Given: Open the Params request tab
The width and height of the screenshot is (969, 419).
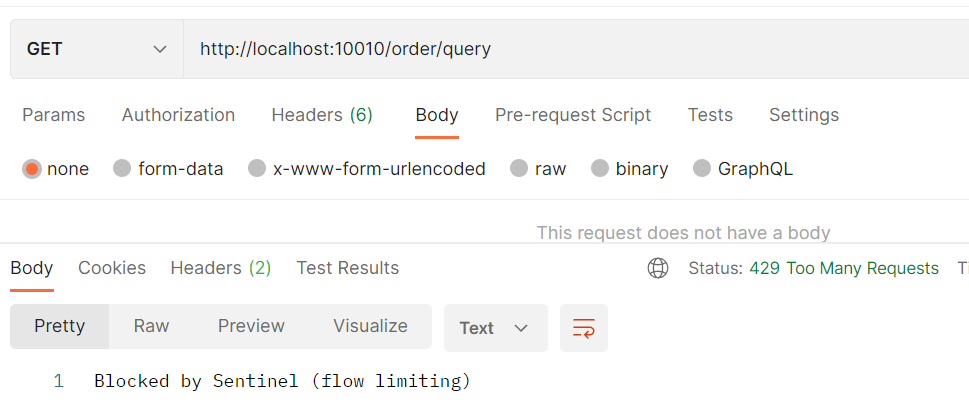Looking at the screenshot, I should 54,115.
